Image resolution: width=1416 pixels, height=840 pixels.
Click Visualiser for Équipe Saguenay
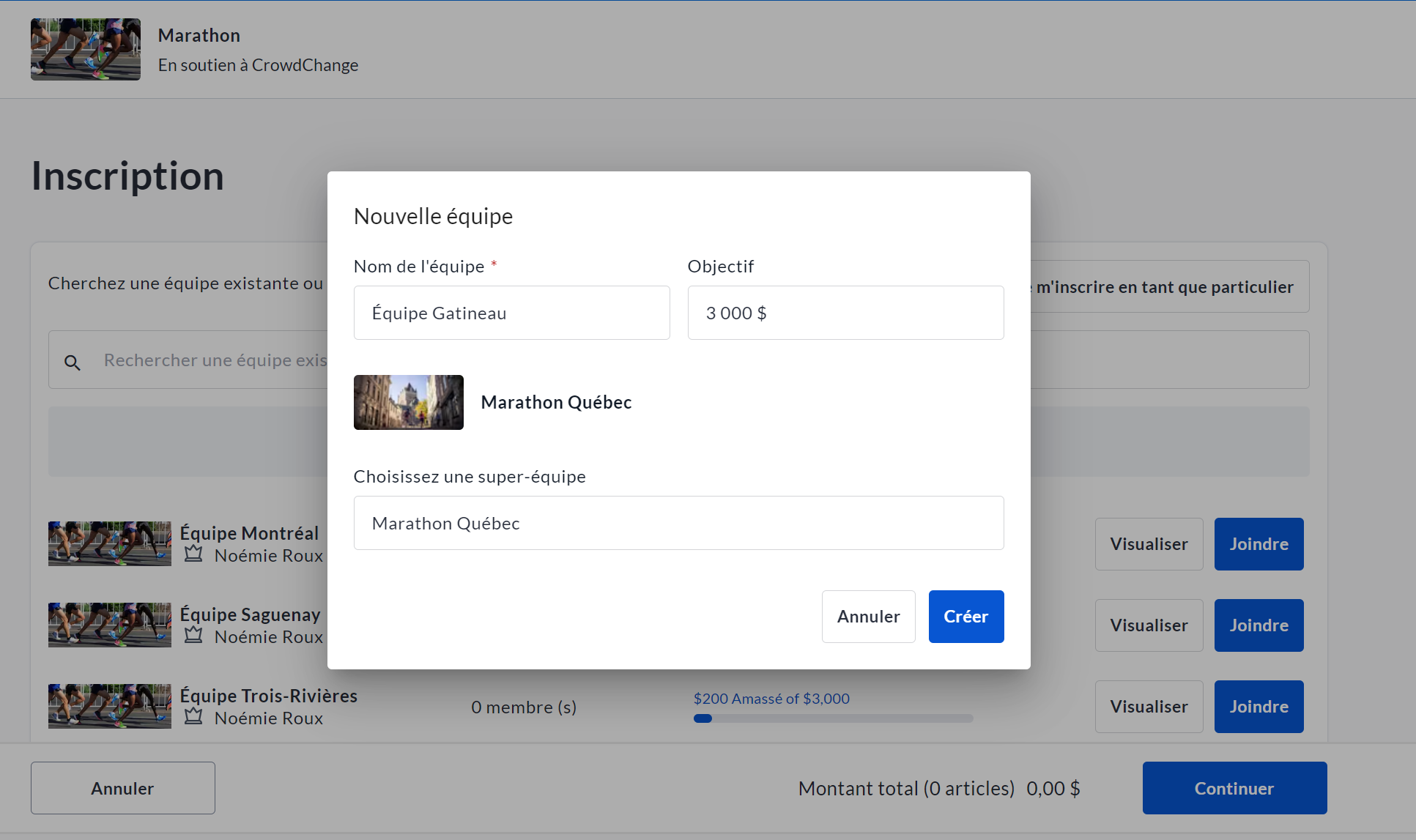coord(1149,625)
